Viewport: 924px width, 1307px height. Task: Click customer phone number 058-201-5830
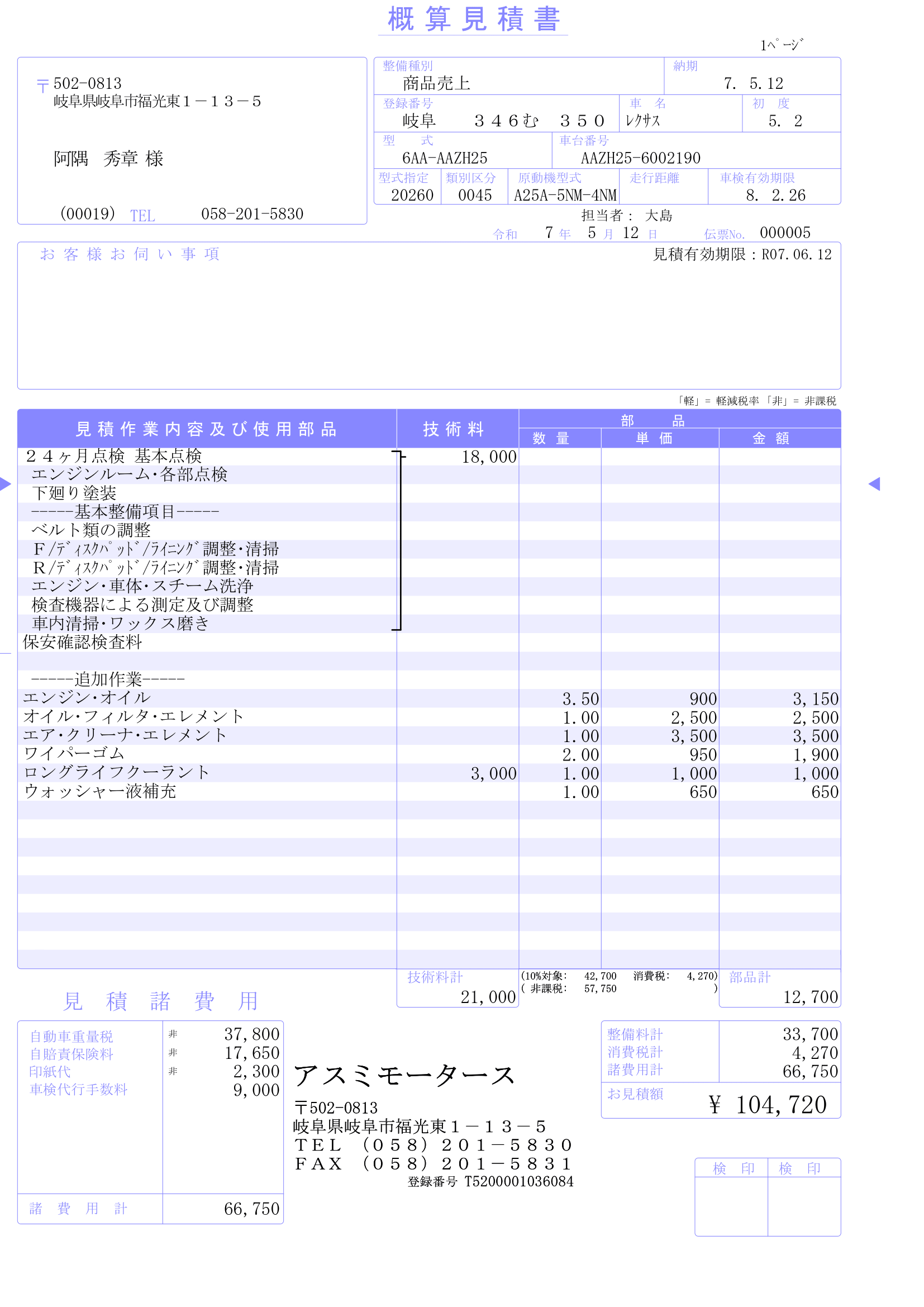[252, 214]
